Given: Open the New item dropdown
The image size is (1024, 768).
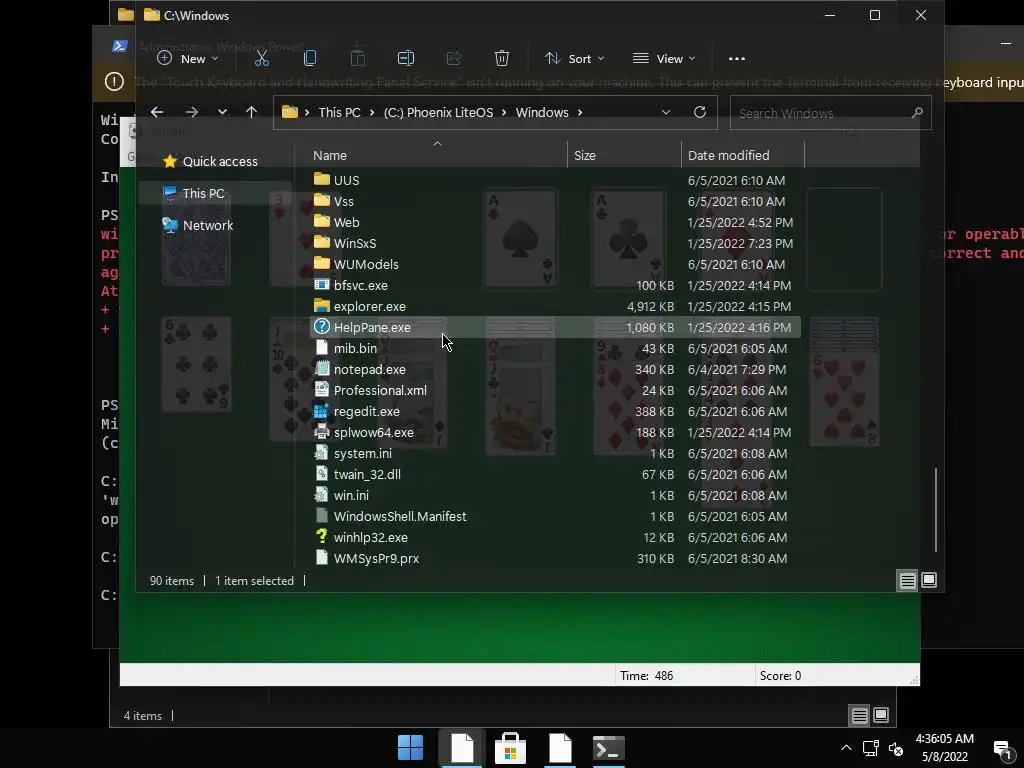Looking at the screenshot, I should click(x=188, y=59).
